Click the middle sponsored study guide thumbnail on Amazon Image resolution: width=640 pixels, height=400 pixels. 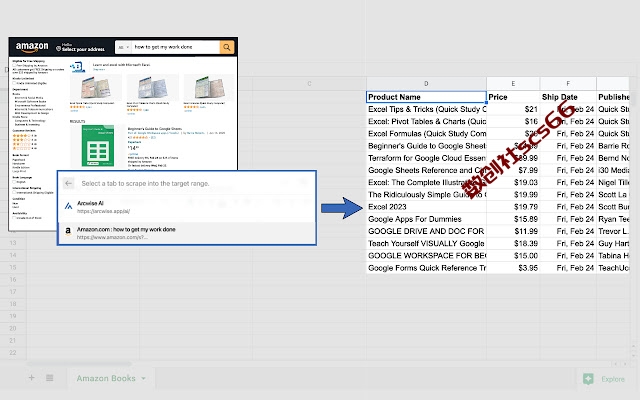pyautogui.click(x=152, y=87)
